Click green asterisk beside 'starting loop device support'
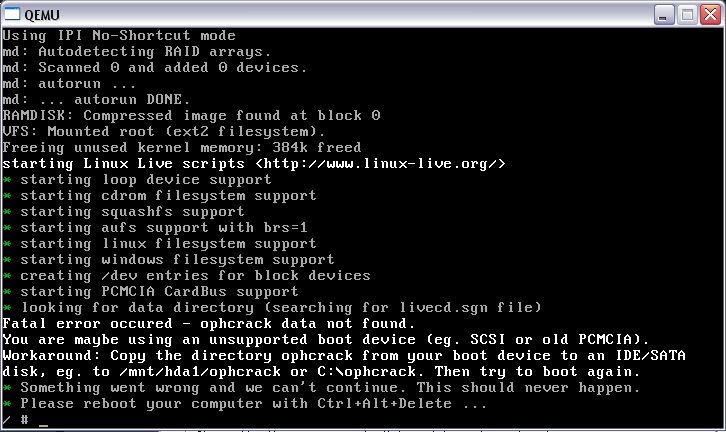This screenshot has height=432, width=726. point(7,180)
